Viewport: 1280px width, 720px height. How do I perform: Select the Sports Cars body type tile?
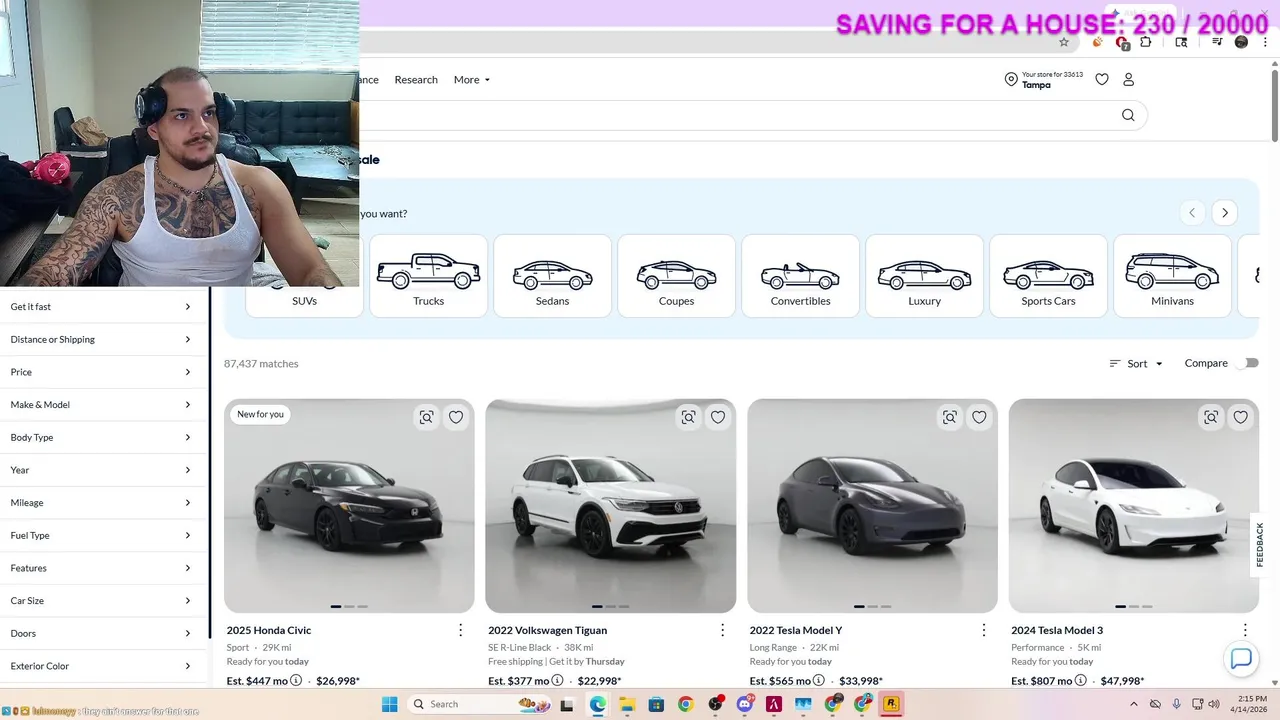click(x=1048, y=276)
